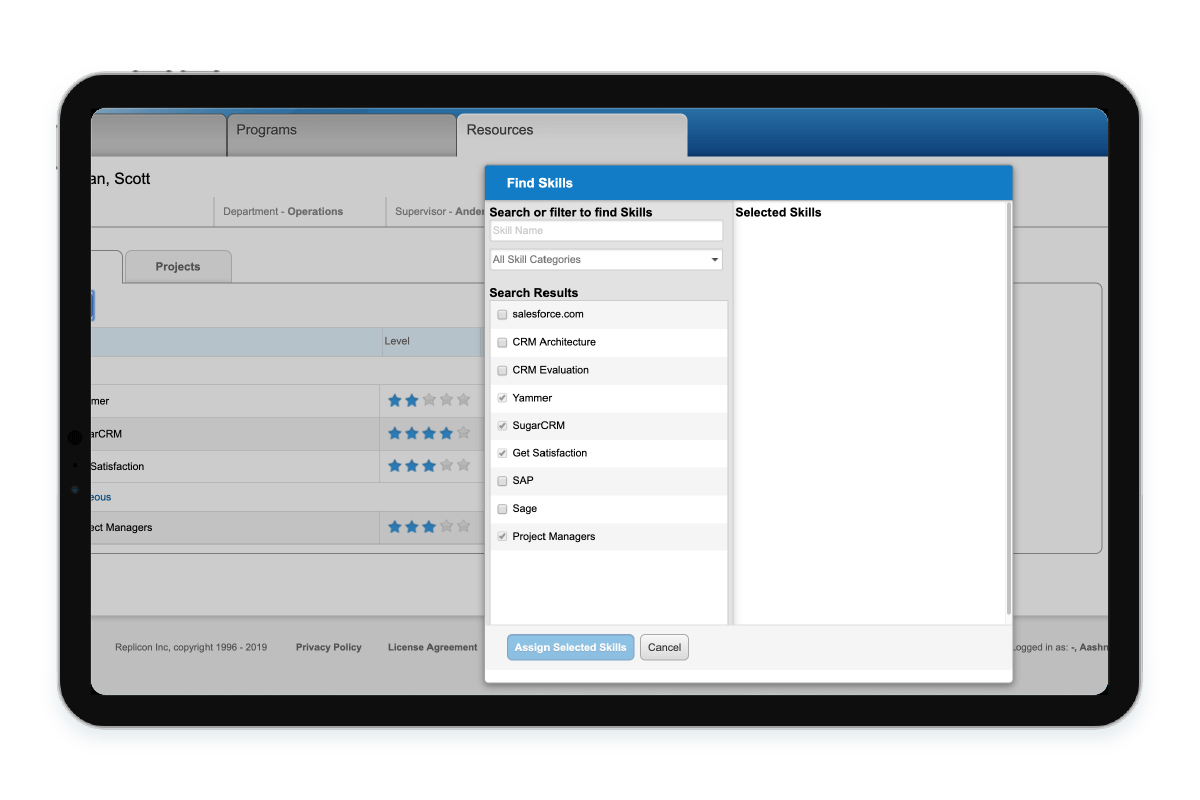Click Assign Selected Skills button
Viewport: 1200px width, 800px height.
pyautogui.click(x=570, y=647)
